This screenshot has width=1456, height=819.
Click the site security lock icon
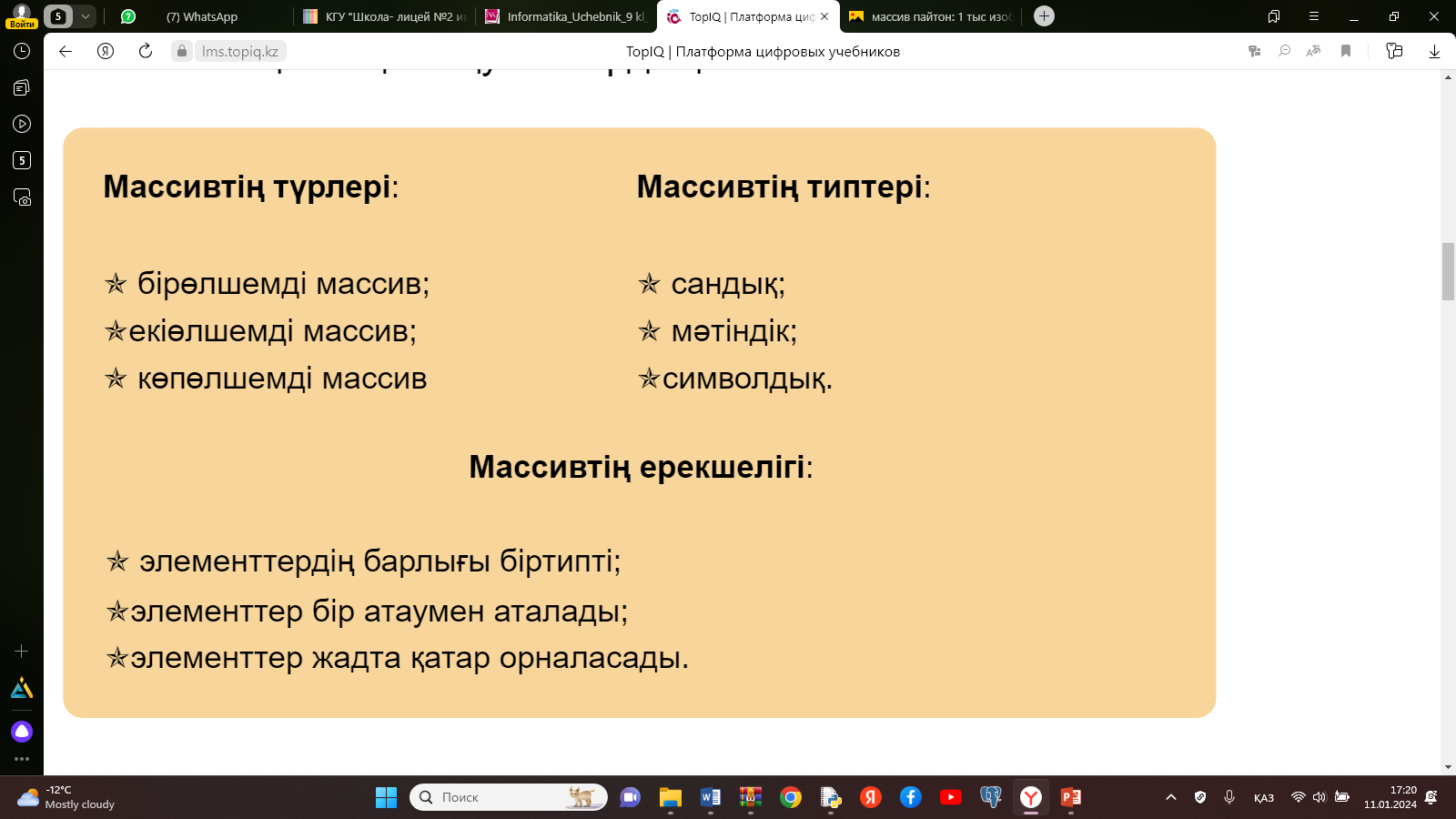click(x=182, y=51)
